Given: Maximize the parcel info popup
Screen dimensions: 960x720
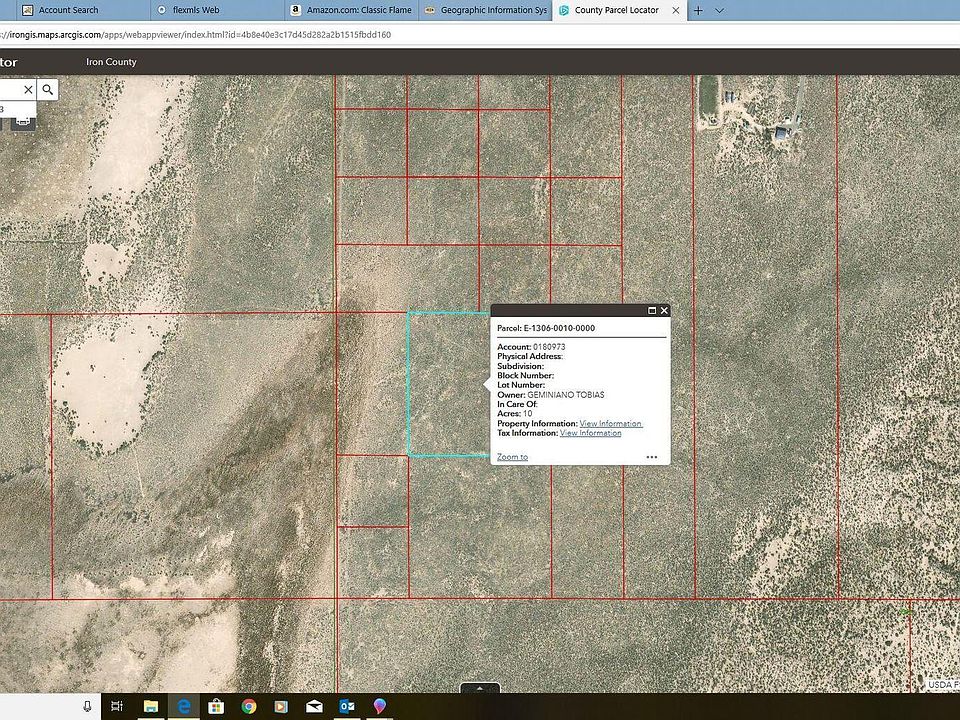Looking at the screenshot, I should (x=652, y=311).
